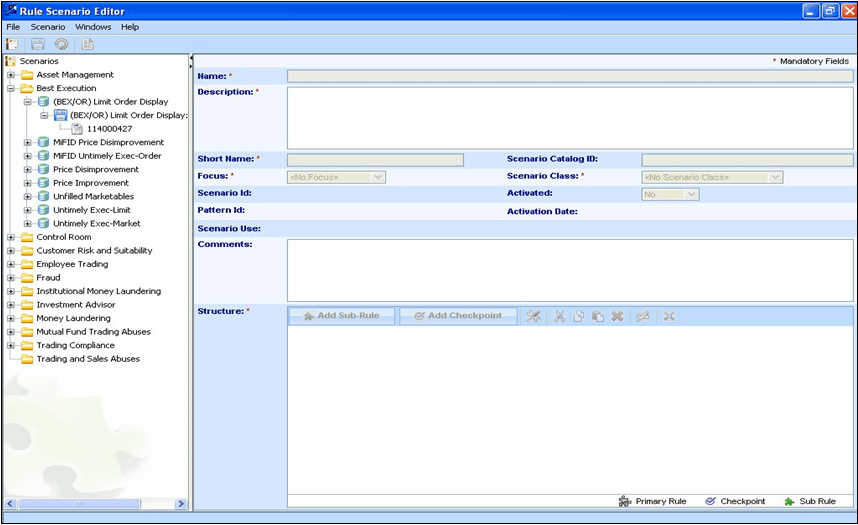The width and height of the screenshot is (858, 525).
Task: Click the Save toolbar icon
Action: click(38, 44)
